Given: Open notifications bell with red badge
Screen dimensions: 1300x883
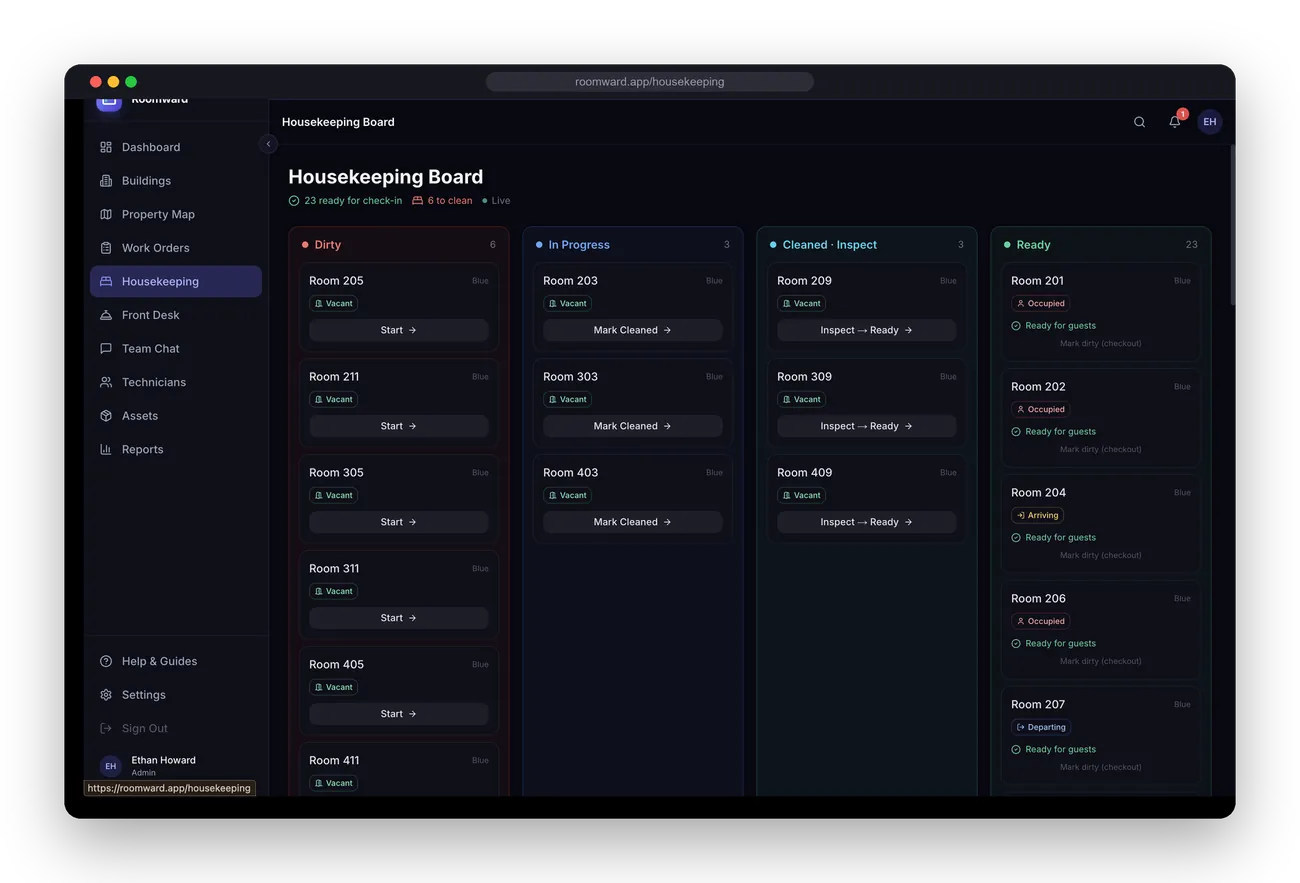Looking at the screenshot, I should click(x=1175, y=122).
